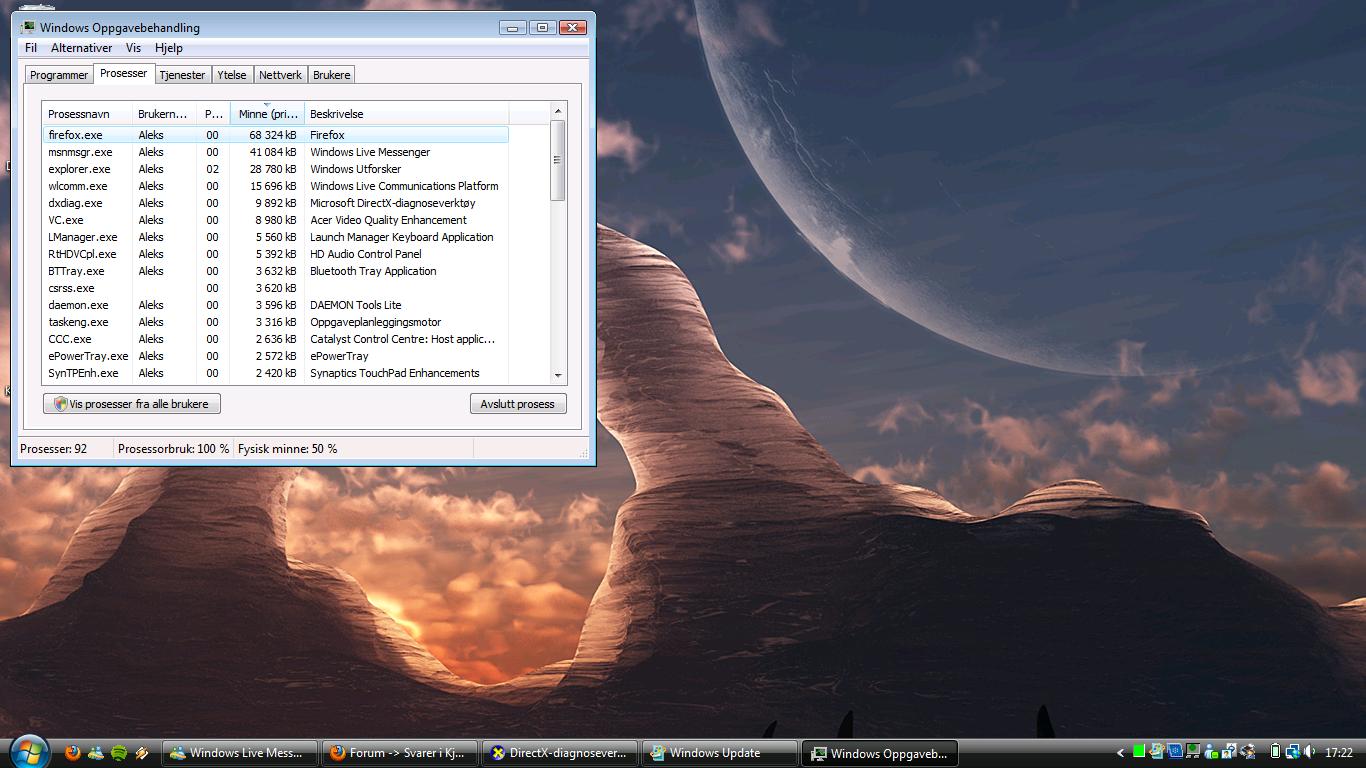Switch to Windows Update taskbar button
The height and width of the screenshot is (768, 1366).
[x=720, y=753]
